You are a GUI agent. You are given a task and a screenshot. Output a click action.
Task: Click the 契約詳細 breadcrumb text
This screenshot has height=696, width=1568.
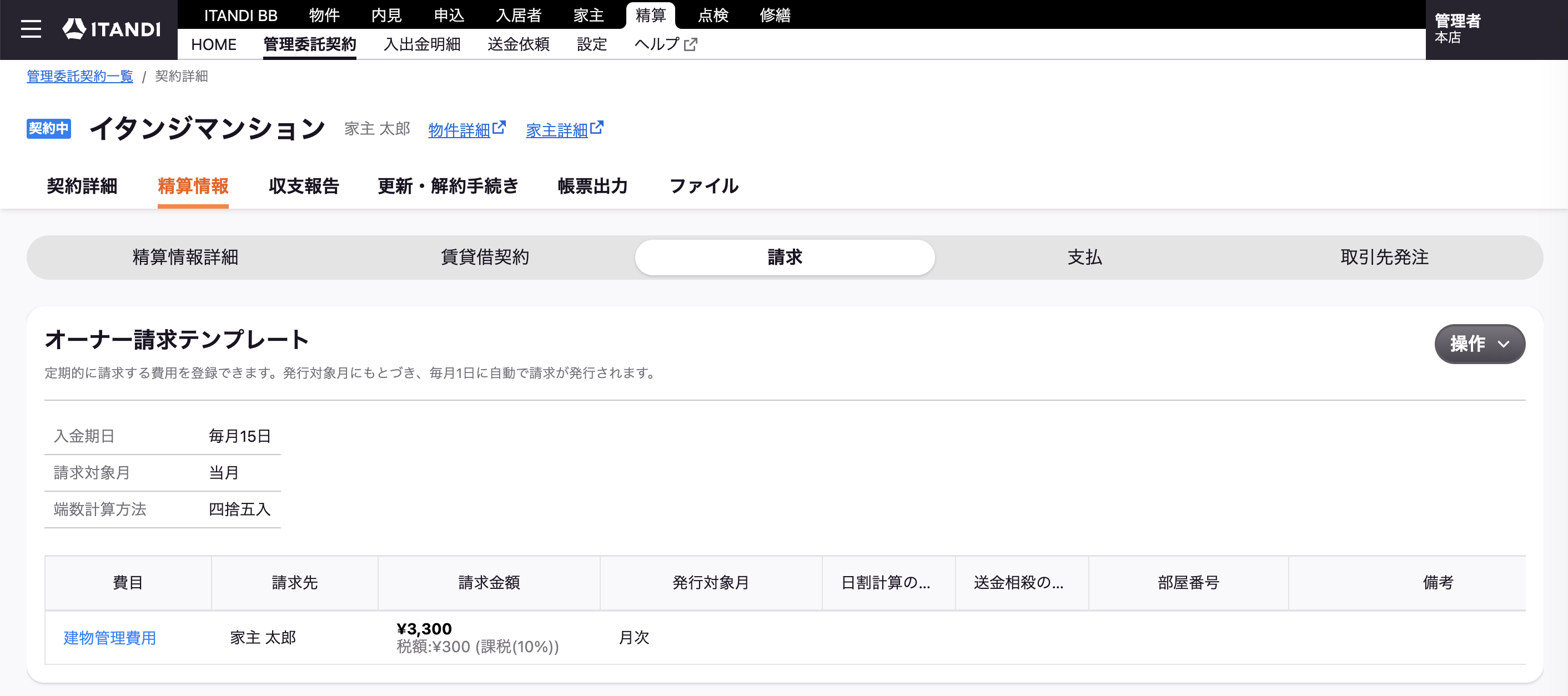pyautogui.click(x=182, y=76)
